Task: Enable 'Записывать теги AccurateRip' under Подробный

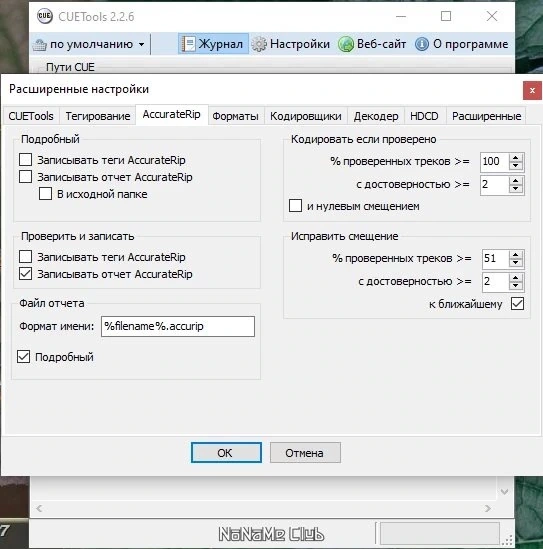Action: point(26,160)
